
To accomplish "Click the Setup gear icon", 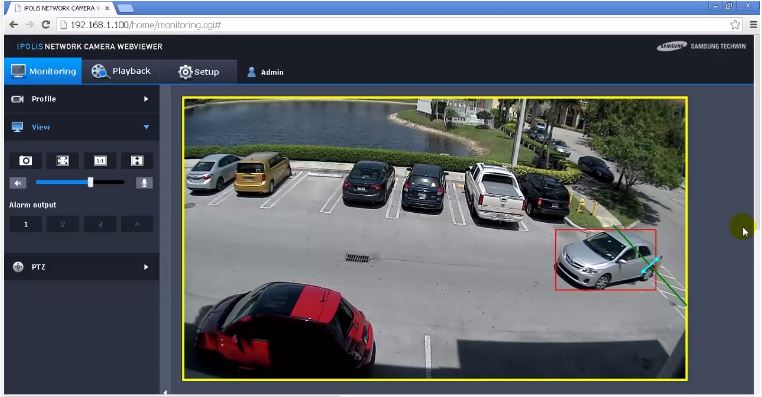I will pos(185,72).
